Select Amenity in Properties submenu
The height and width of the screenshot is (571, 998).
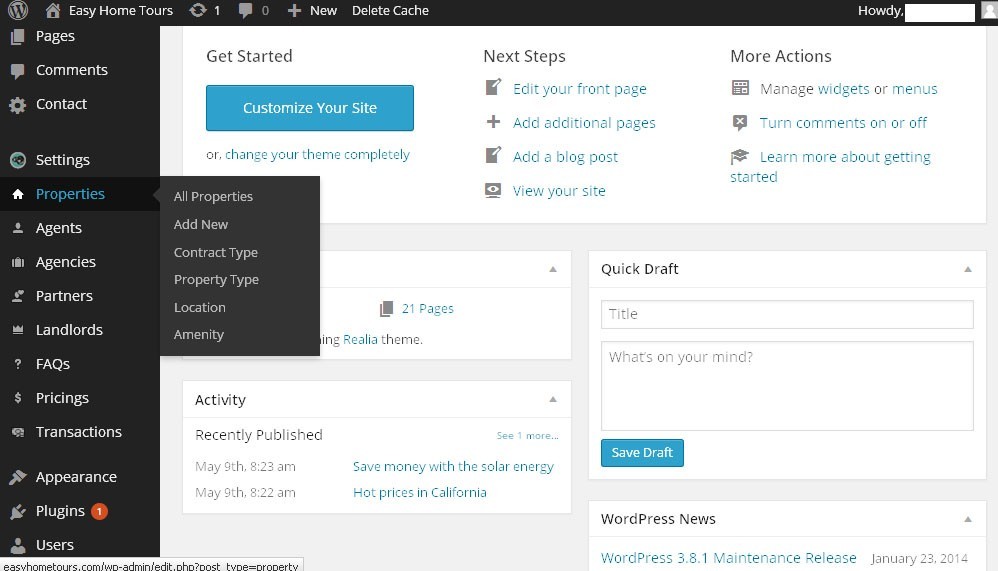[x=199, y=335]
